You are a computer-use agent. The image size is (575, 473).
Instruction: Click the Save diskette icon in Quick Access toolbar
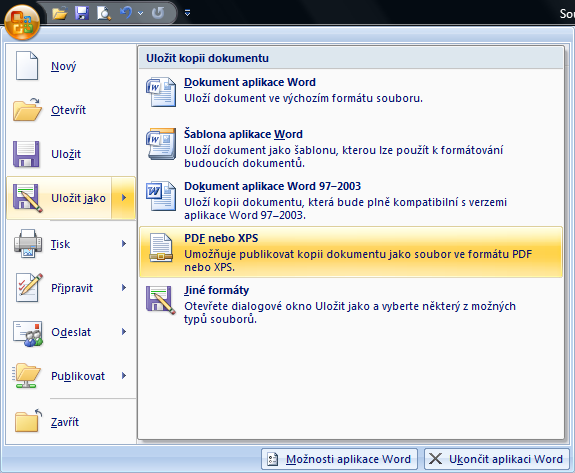[82, 13]
